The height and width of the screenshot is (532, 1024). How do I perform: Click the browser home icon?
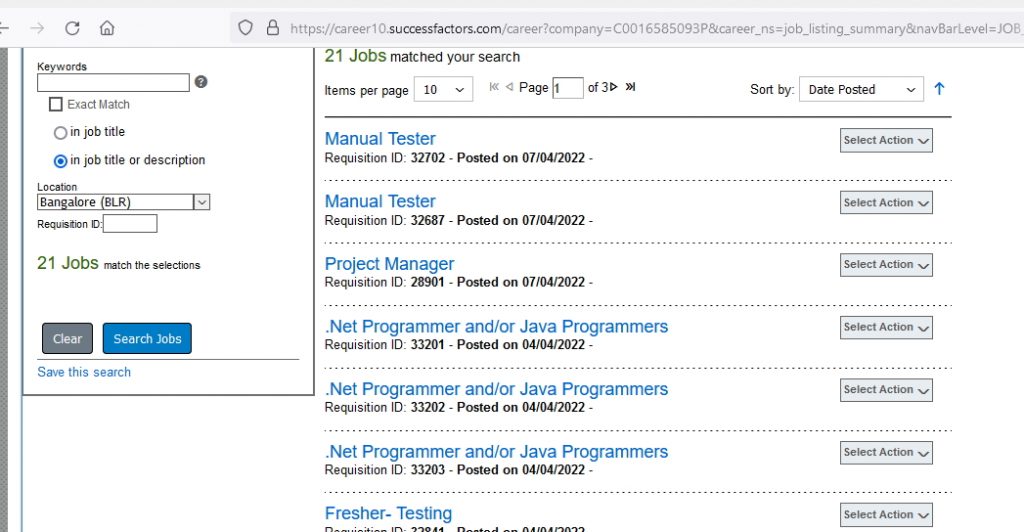[107, 28]
